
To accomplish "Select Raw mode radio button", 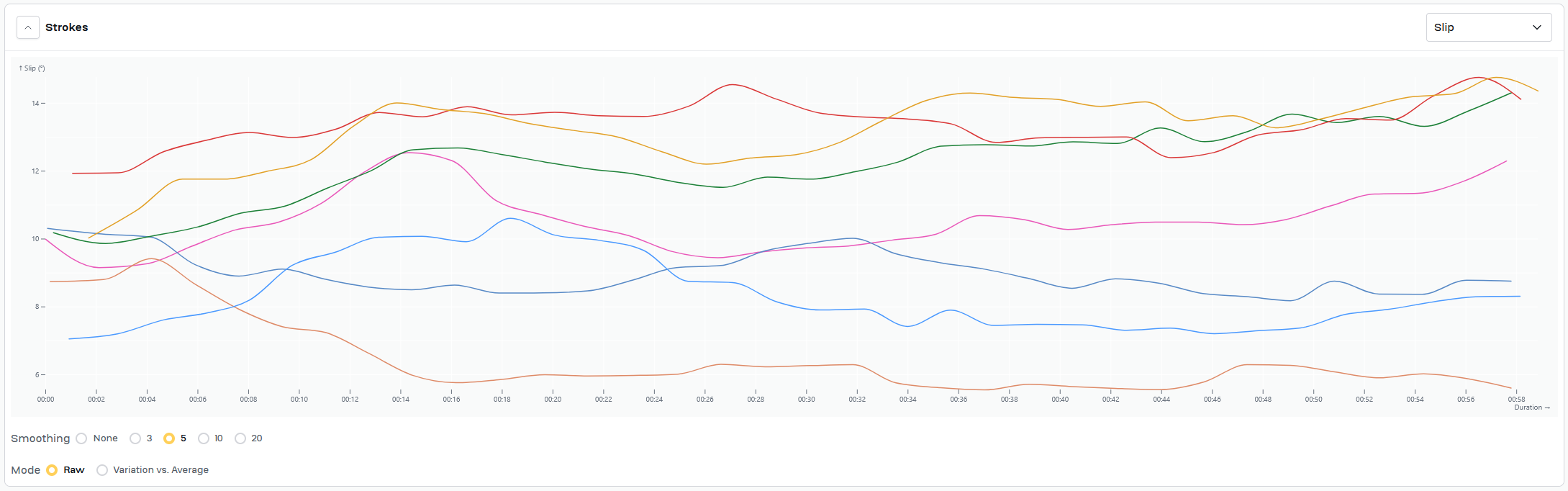I will [52, 470].
